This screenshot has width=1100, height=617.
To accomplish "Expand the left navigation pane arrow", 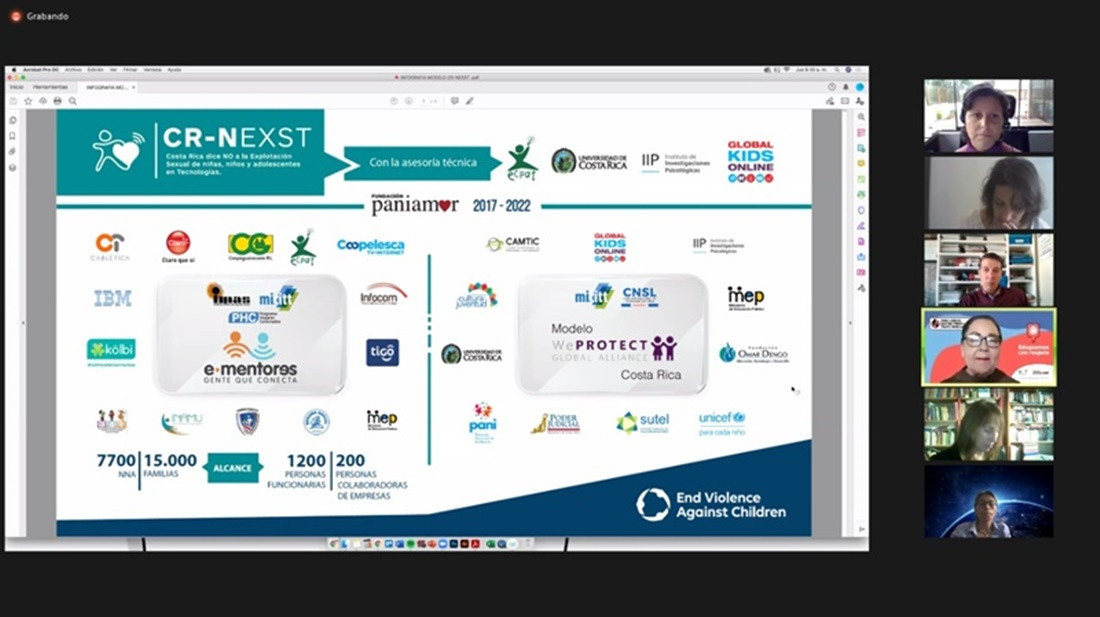I will click(23, 323).
